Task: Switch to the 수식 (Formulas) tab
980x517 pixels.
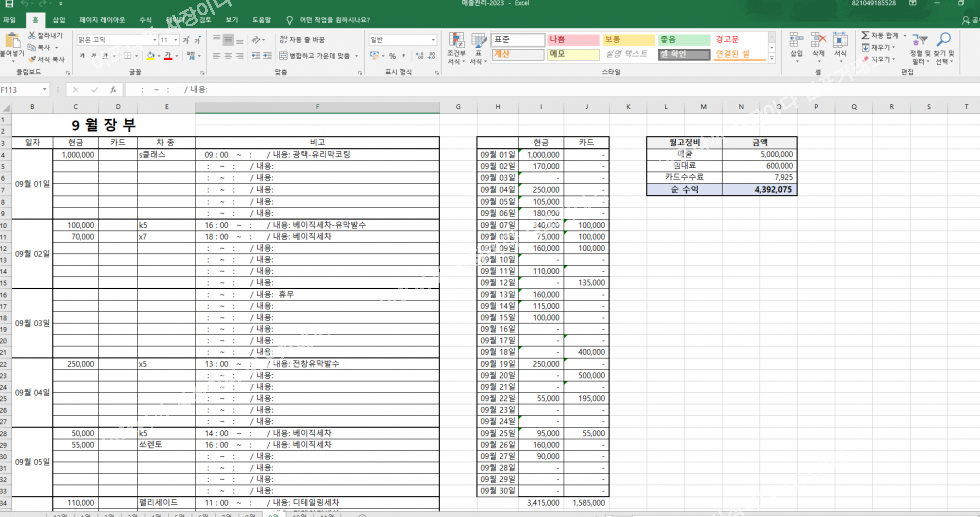Action: pyautogui.click(x=145, y=19)
